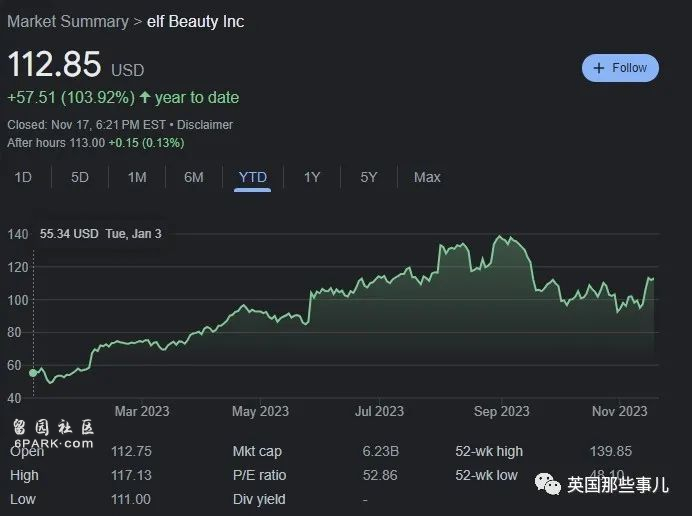
Task: Open the Market Summary breadcrumb link
Action: pos(68,21)
